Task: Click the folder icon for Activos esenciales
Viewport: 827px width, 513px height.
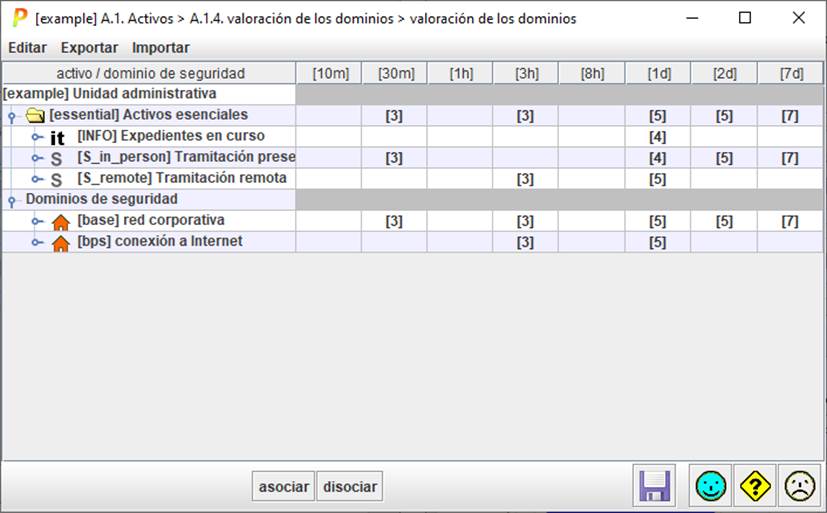Action: (36, 116)
